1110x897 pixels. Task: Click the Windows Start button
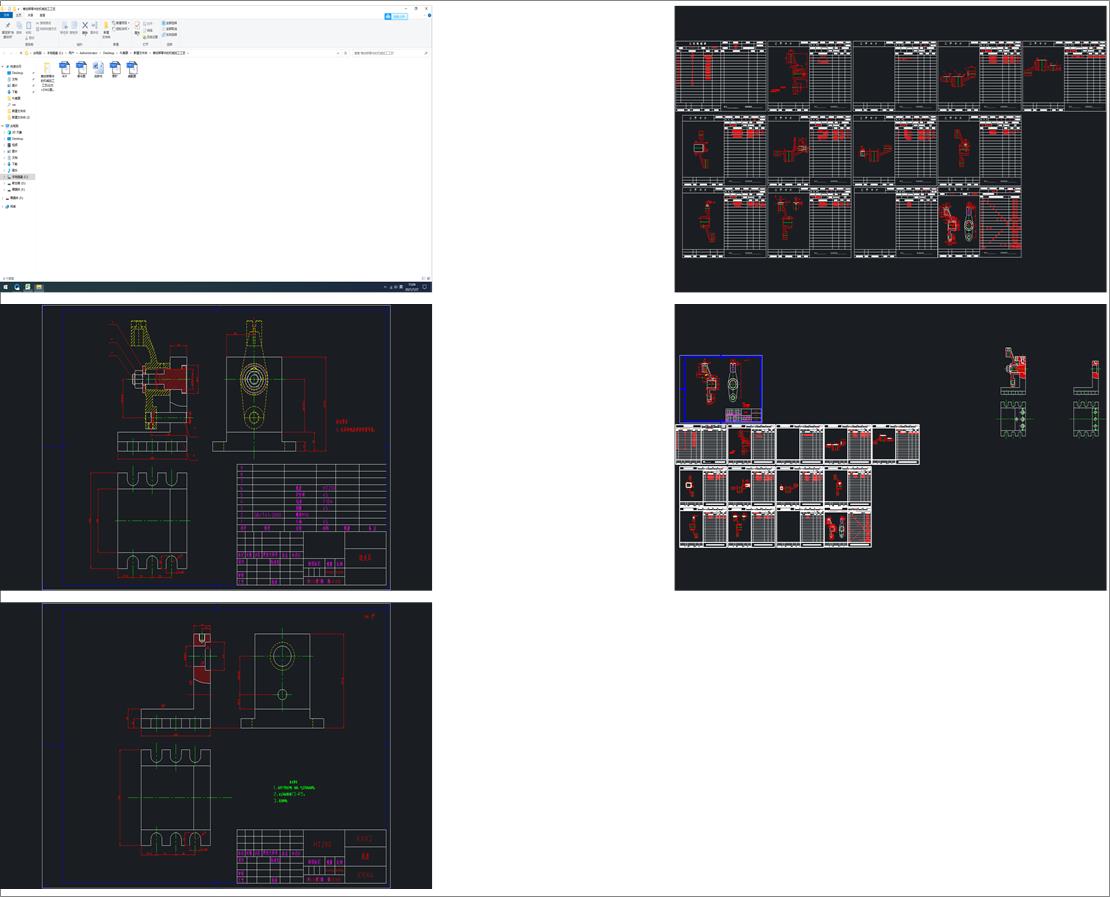tap(6, 287)
